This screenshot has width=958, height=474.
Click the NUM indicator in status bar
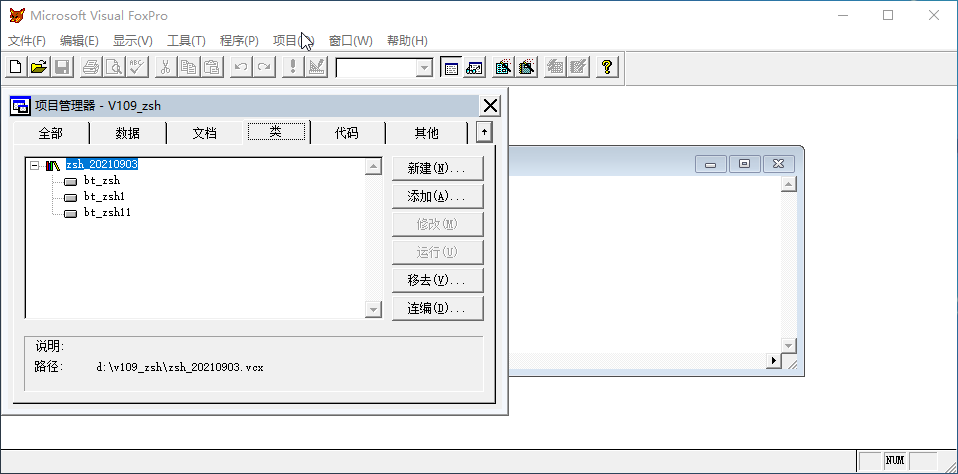tap(895, 460)
